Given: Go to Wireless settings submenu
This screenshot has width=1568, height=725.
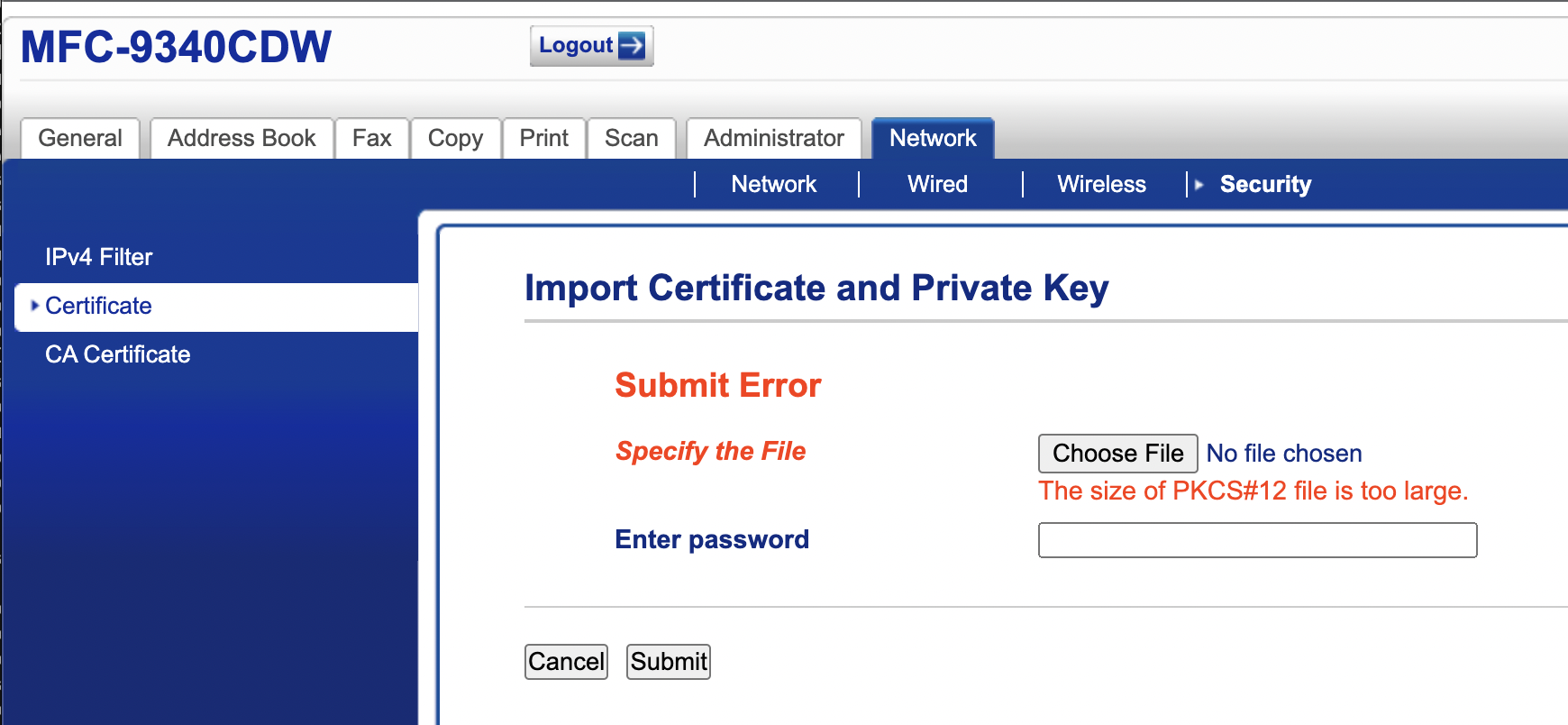Looking at the screenshot, I should [1101, 184].
